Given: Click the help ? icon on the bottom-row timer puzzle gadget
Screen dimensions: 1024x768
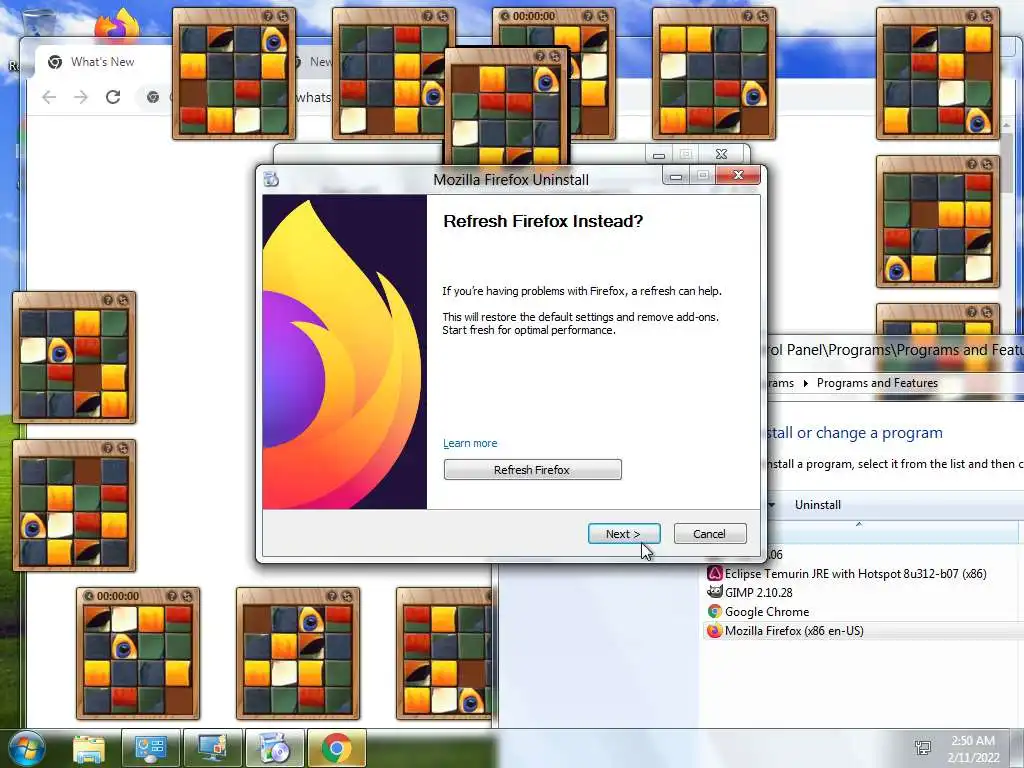Looking at the screenshot, I should (x=172, y=596).
